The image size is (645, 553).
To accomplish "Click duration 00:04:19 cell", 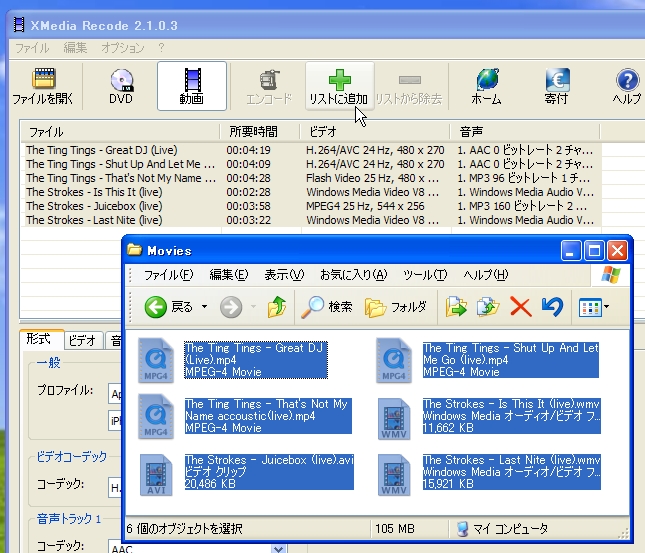I will [248, 150].
